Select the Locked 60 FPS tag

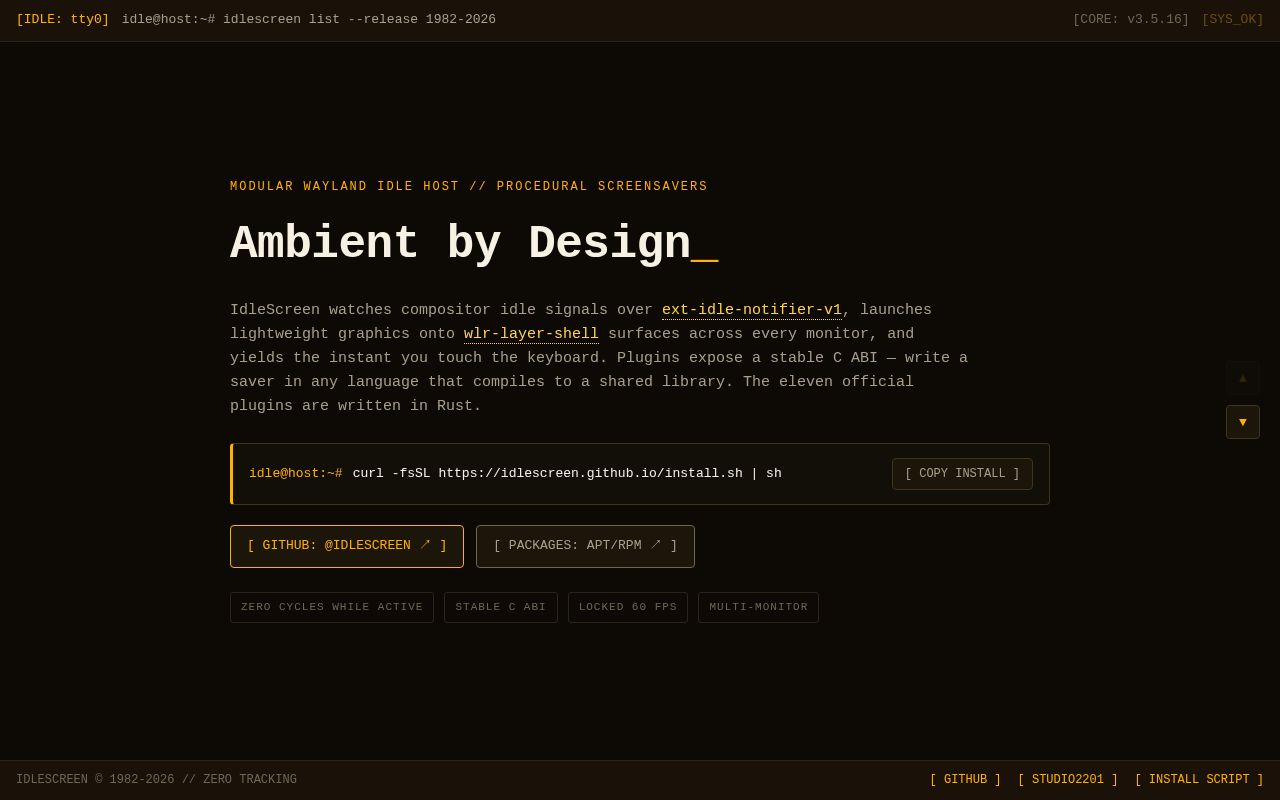pyautogui.click(x=628, y=607)
